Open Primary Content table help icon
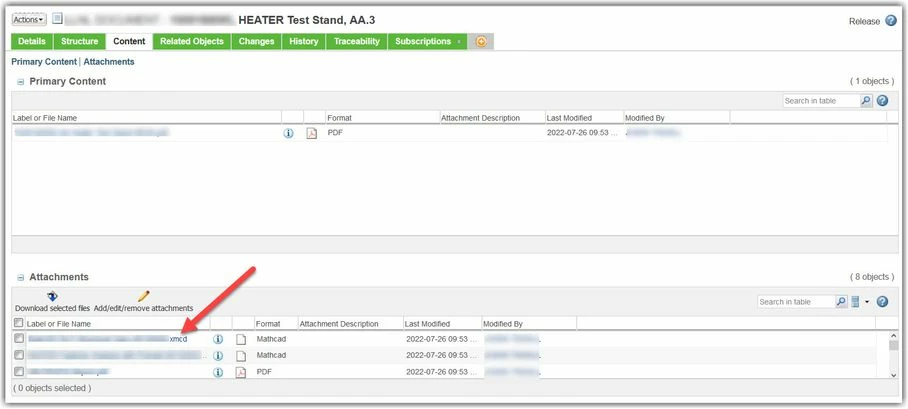This screenshot has width=908, height=409. click(x=882, y=101)
